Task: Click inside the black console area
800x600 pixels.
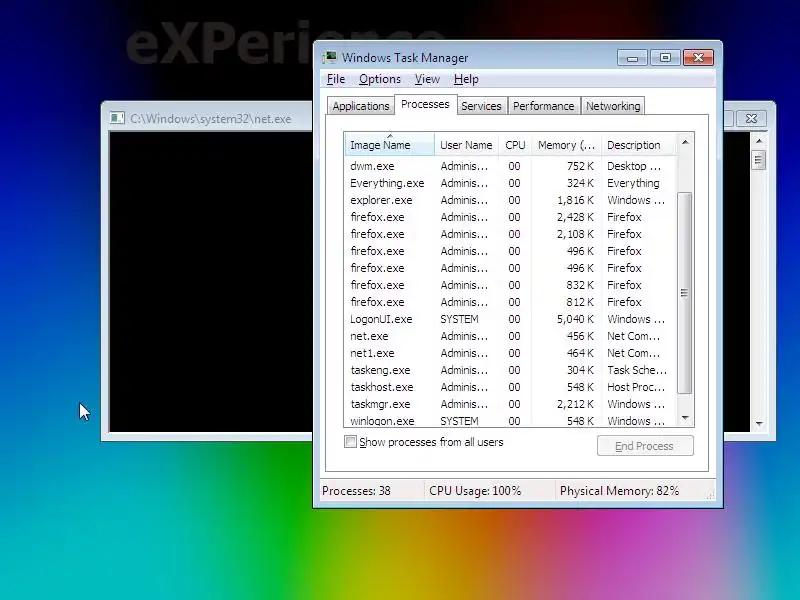Action: pyautogui.click(x=210, y=282)
